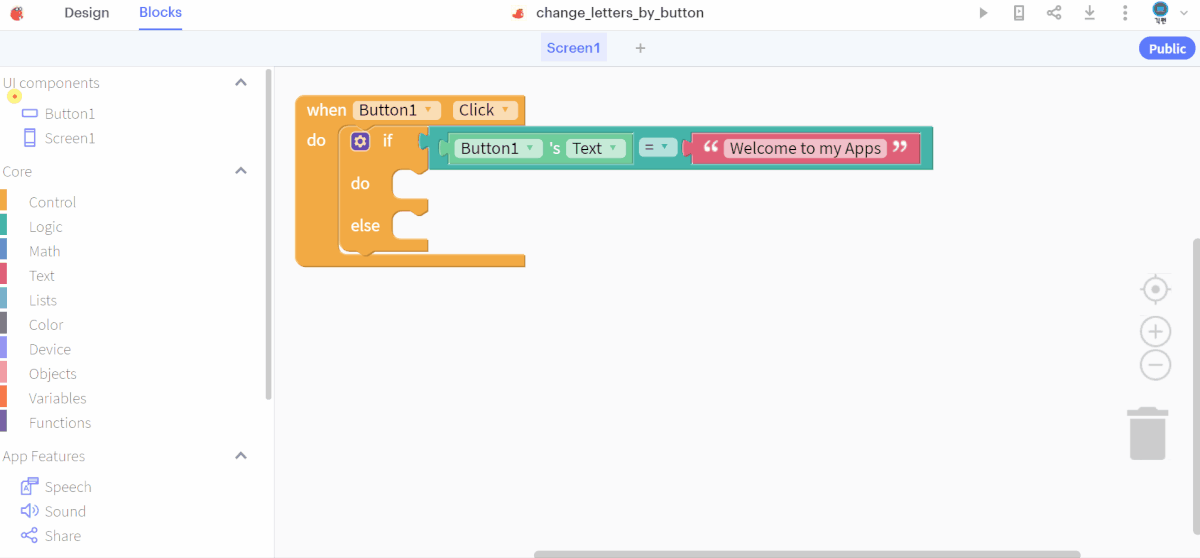Collapse the Core section
Screen dimensions: 1200x558
click(x=241, y=171)
